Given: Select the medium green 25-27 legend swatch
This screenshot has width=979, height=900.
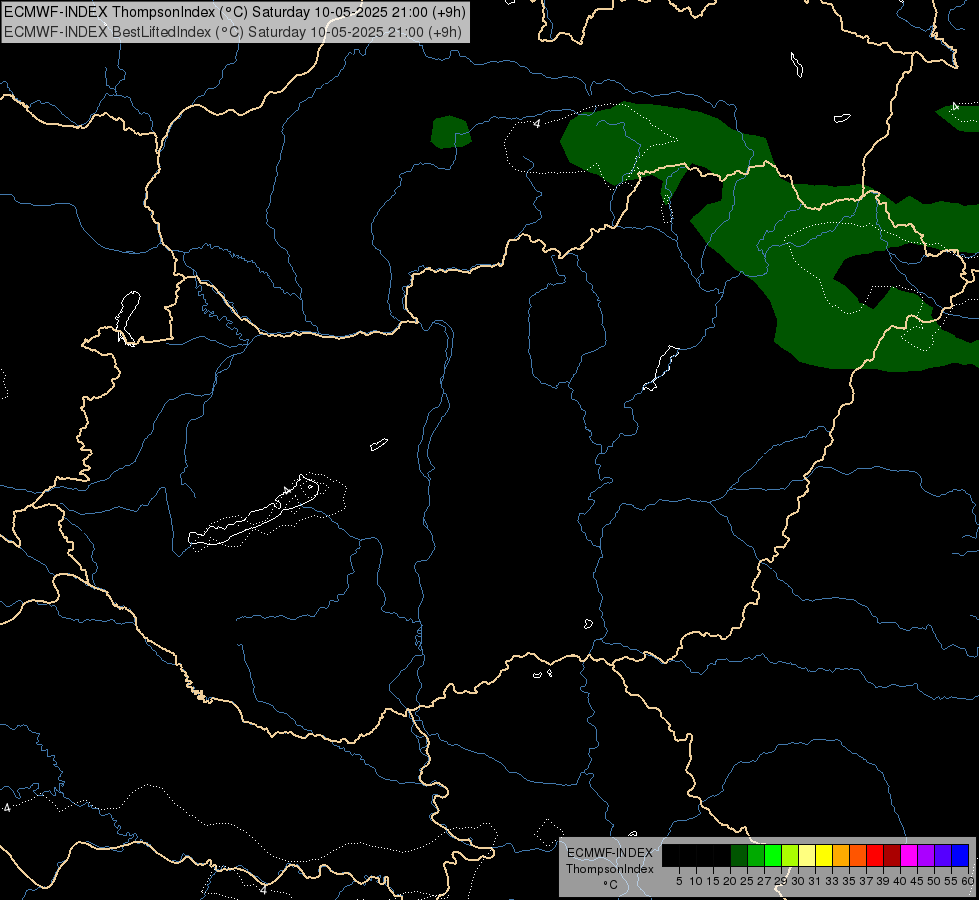Looking at the screenshot, I should (756, 855).
